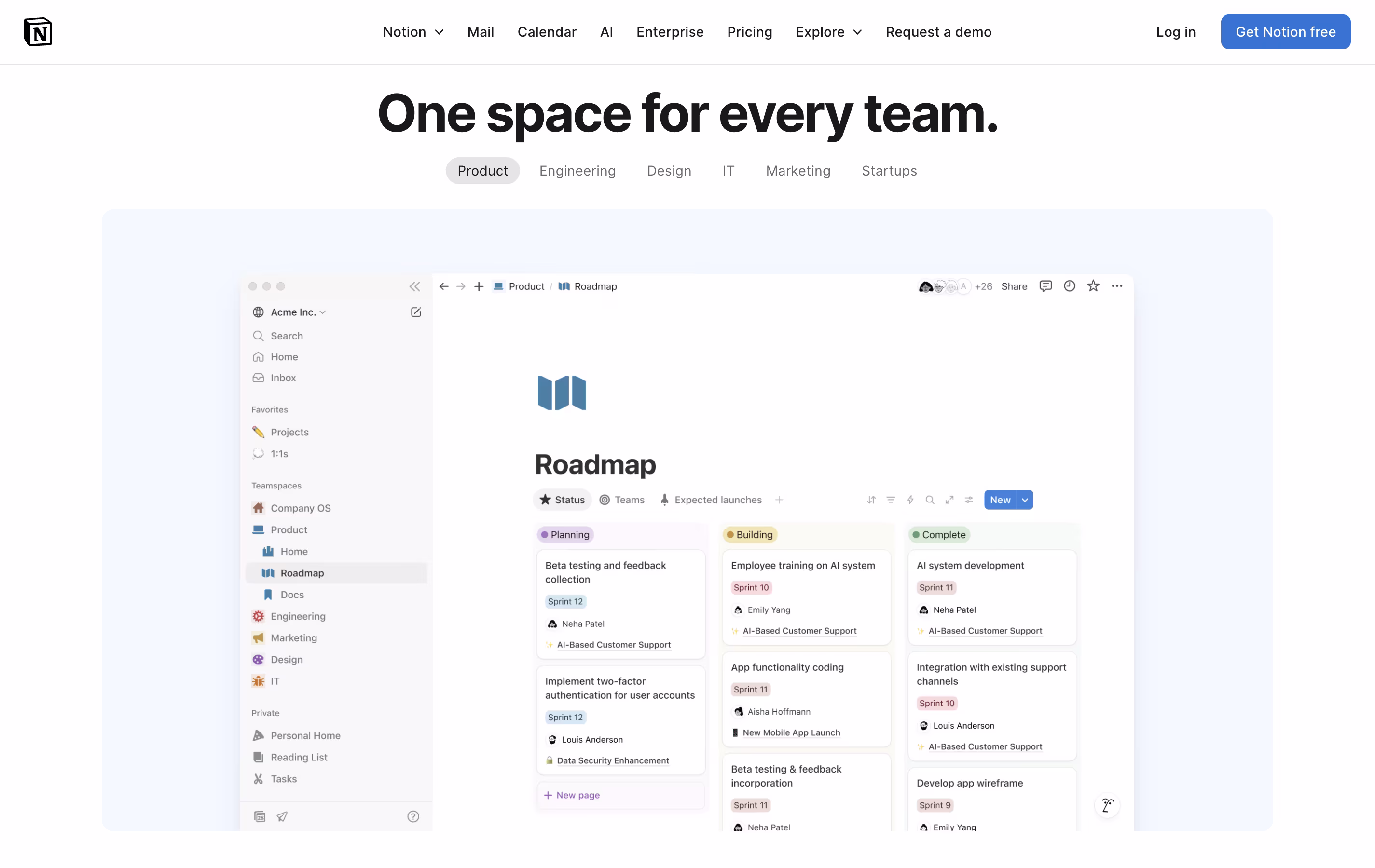The image size is (1375, 868).
Task: Select the IT team tab
Action: 728,171
